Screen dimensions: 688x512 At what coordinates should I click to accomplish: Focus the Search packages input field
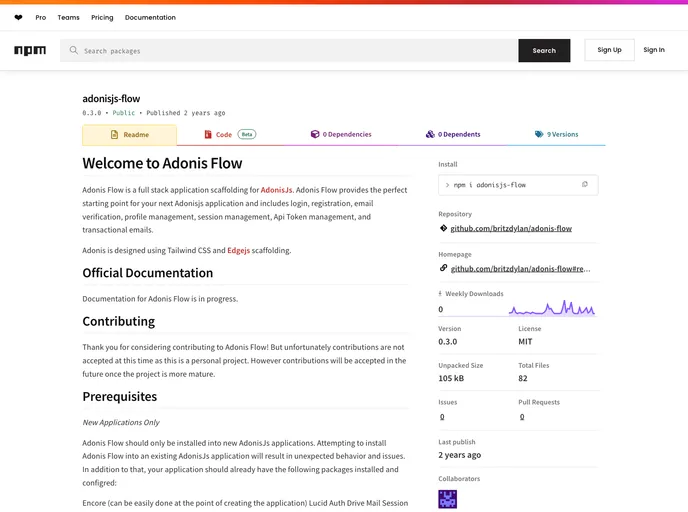coord(289,50)
